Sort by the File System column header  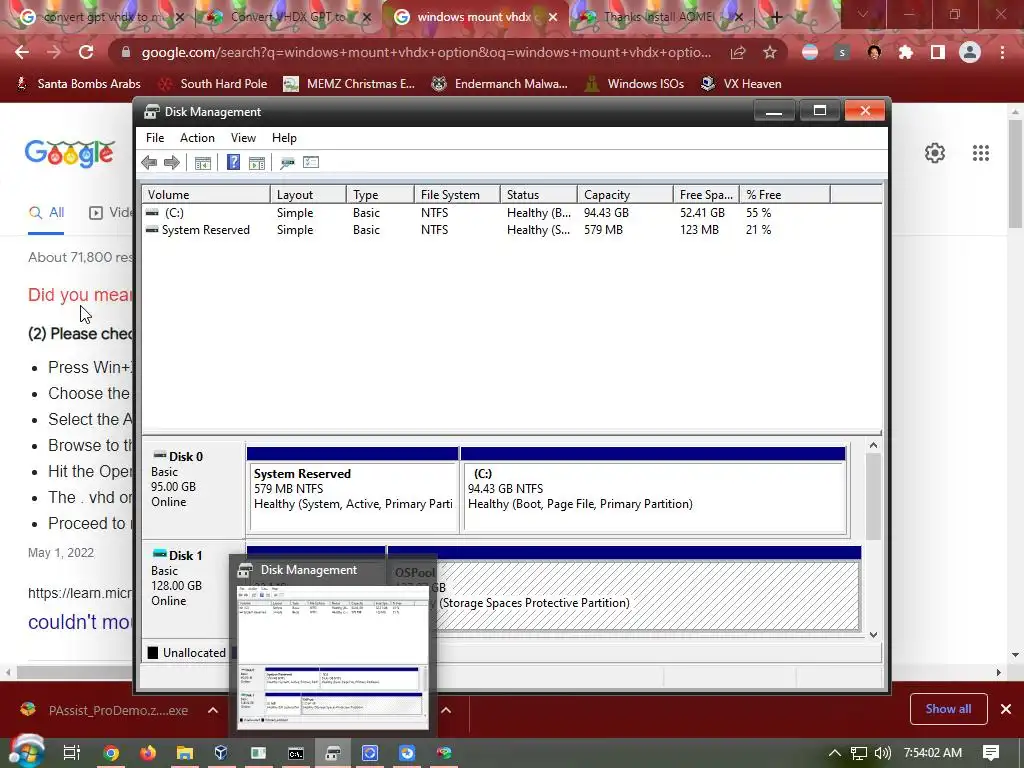click(457, 195)
